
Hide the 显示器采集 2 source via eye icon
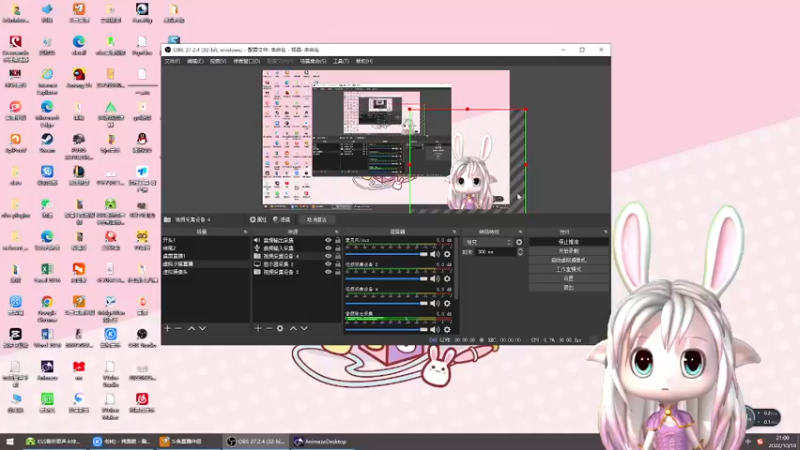click(328, 264)
